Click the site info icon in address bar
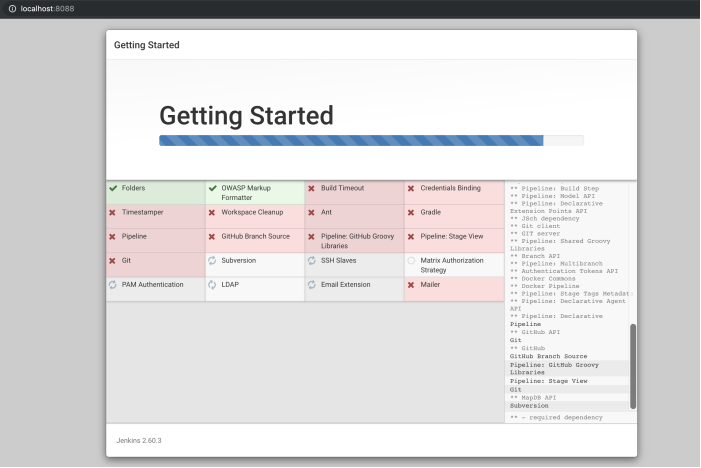 click(x=12, y=8)
